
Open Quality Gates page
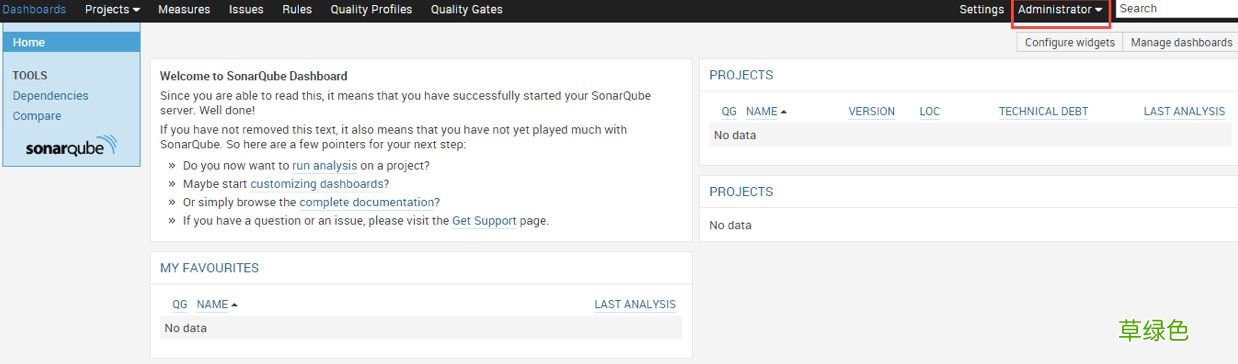467,9
